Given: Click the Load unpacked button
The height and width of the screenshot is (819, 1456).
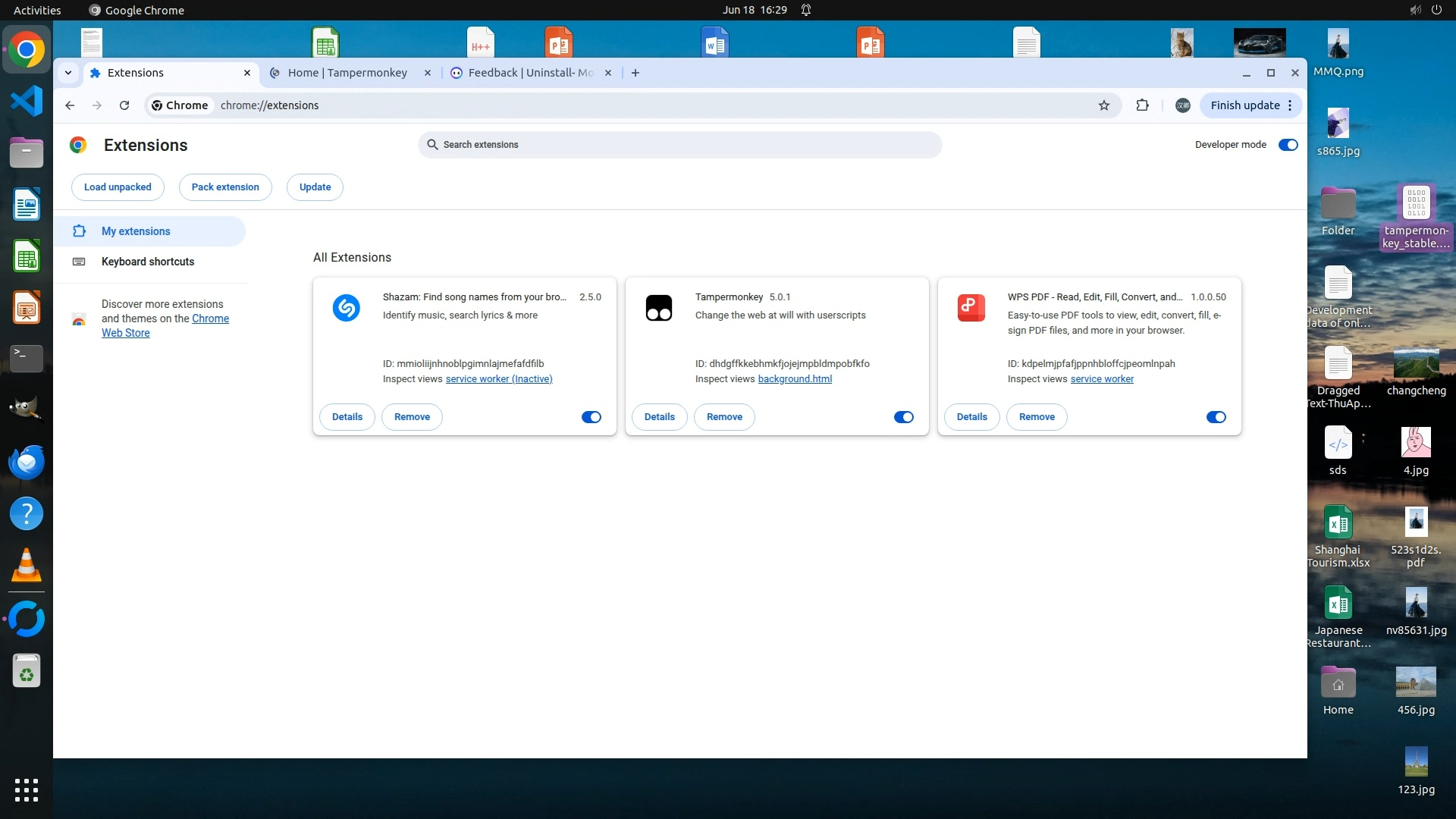Looking at the screenshot, I should pyautogui.click(x=118, y=187).
